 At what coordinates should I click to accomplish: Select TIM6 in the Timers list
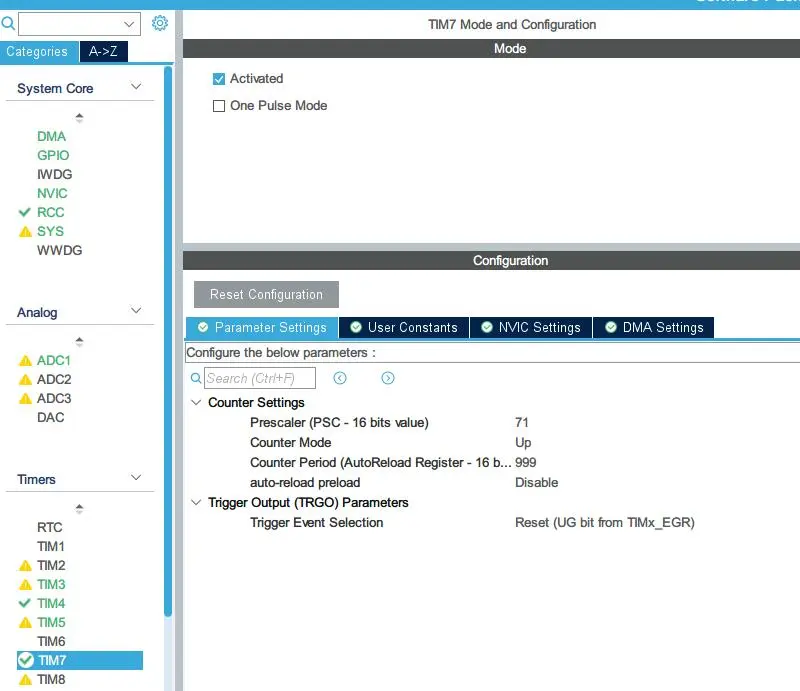[51, 642]
